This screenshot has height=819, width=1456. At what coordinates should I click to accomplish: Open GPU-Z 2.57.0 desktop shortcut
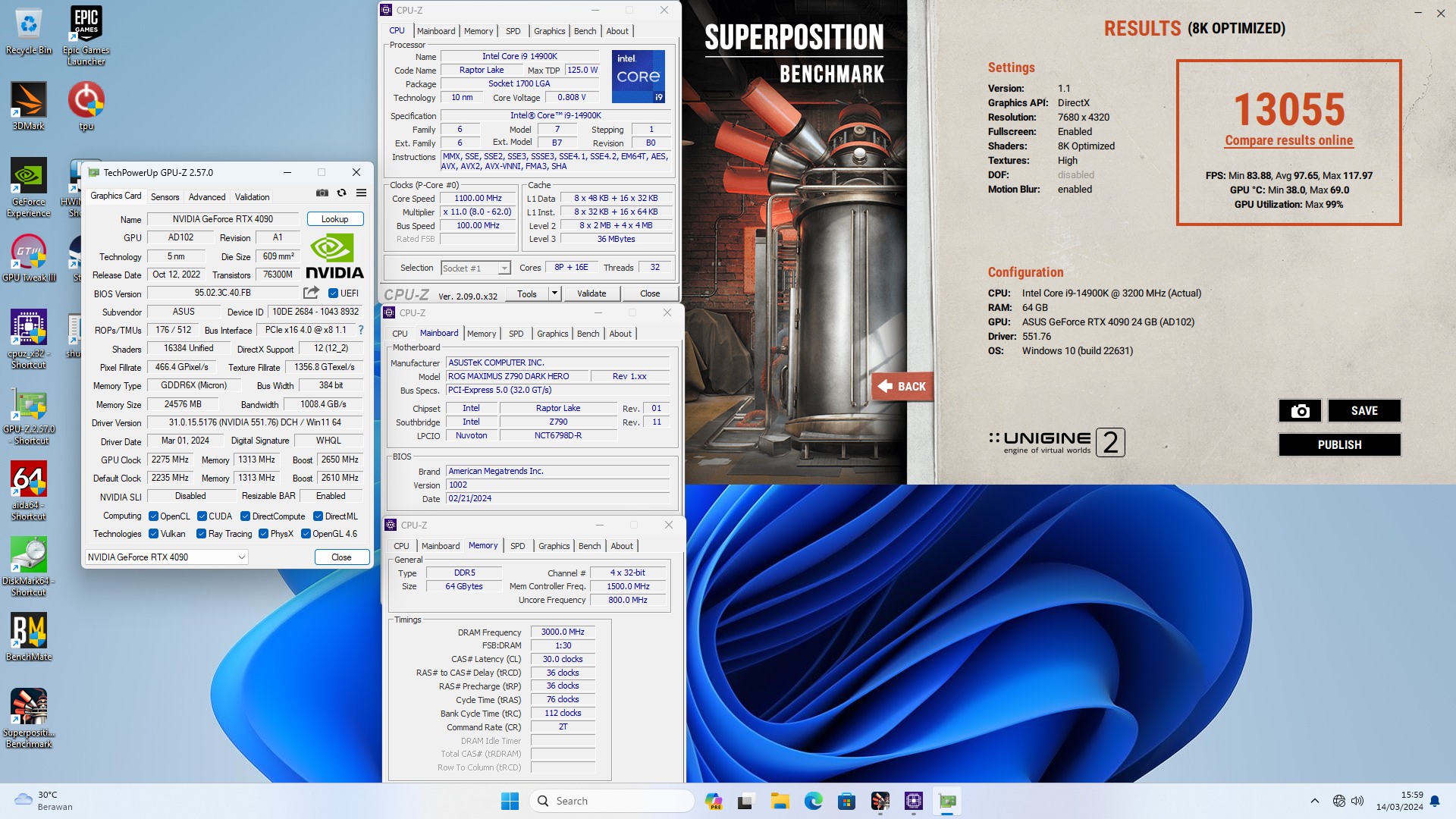29,415
